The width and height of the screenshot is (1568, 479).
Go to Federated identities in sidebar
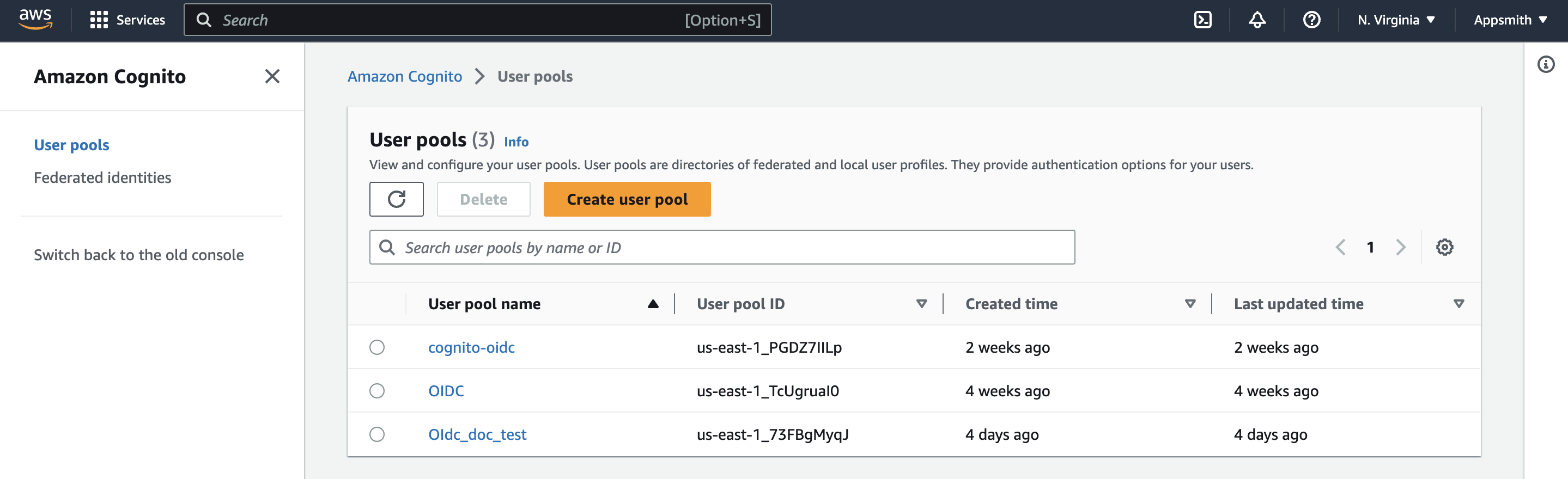(102, 177)
